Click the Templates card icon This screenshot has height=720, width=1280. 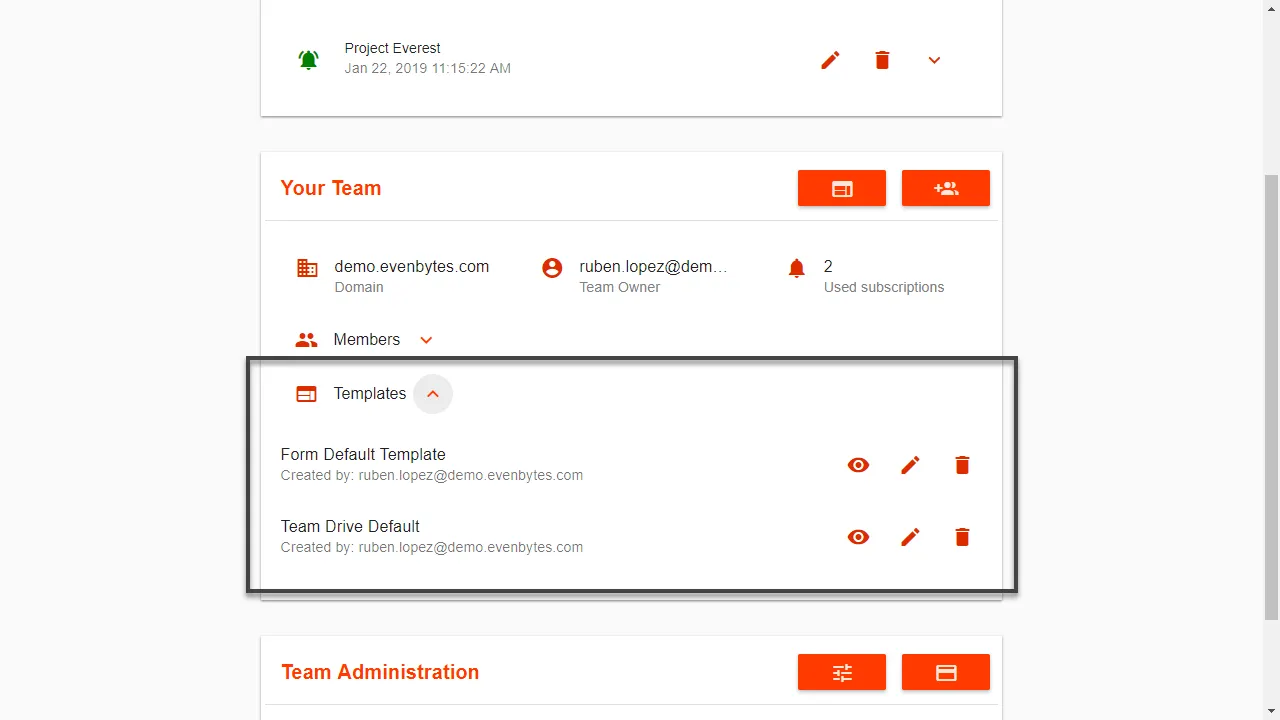tap(306, 394)
